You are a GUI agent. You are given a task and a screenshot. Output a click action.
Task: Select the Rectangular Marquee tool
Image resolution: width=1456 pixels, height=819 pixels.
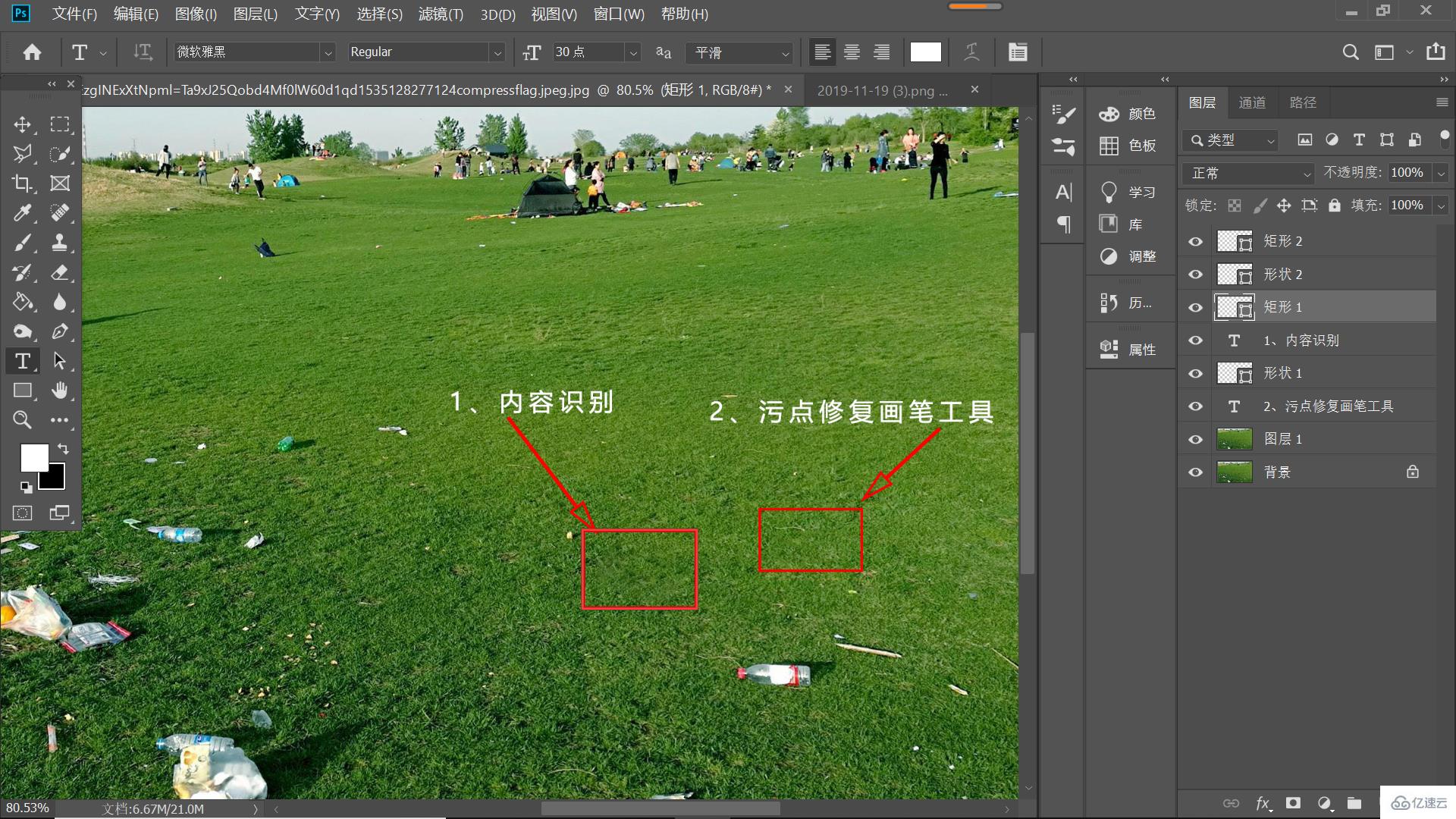click(x=60, y=124)
